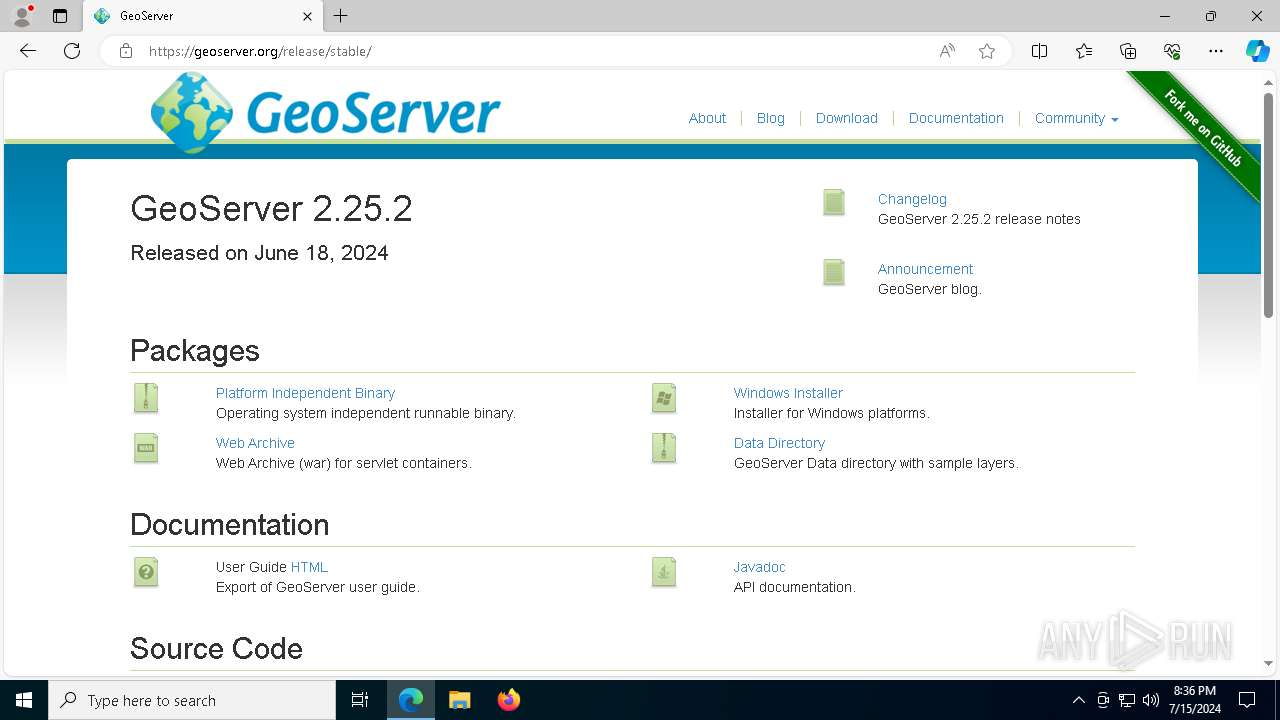Open File Explorer from the taskbar

459,700
